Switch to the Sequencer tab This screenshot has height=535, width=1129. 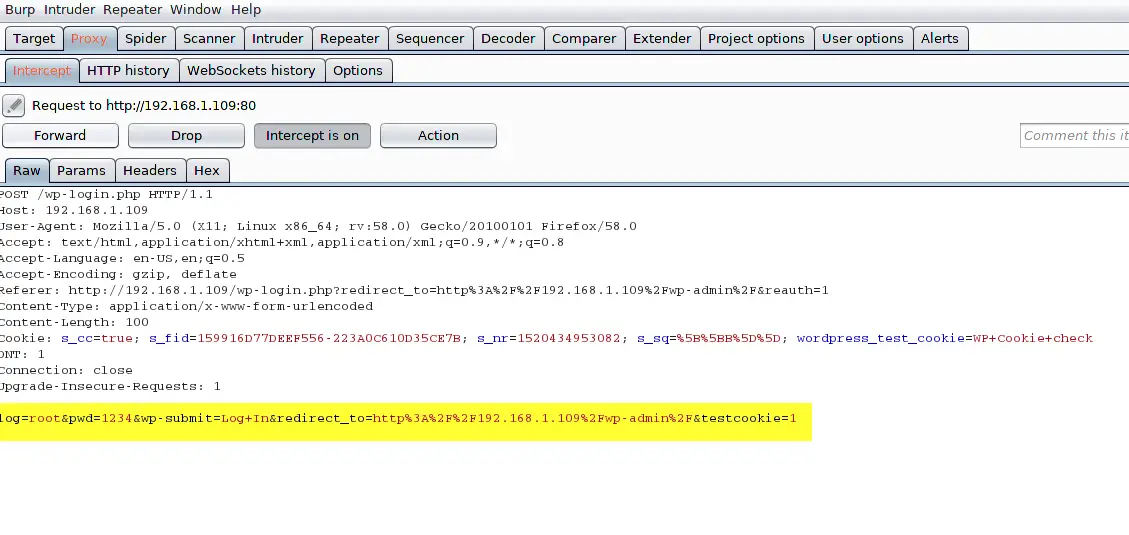click(430, 39)
